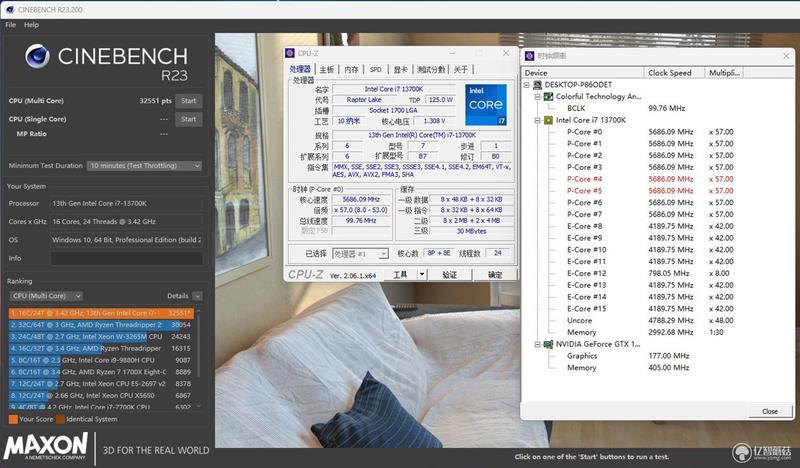Click the Device column header
The image size is (800, 468).
point(583,72)
